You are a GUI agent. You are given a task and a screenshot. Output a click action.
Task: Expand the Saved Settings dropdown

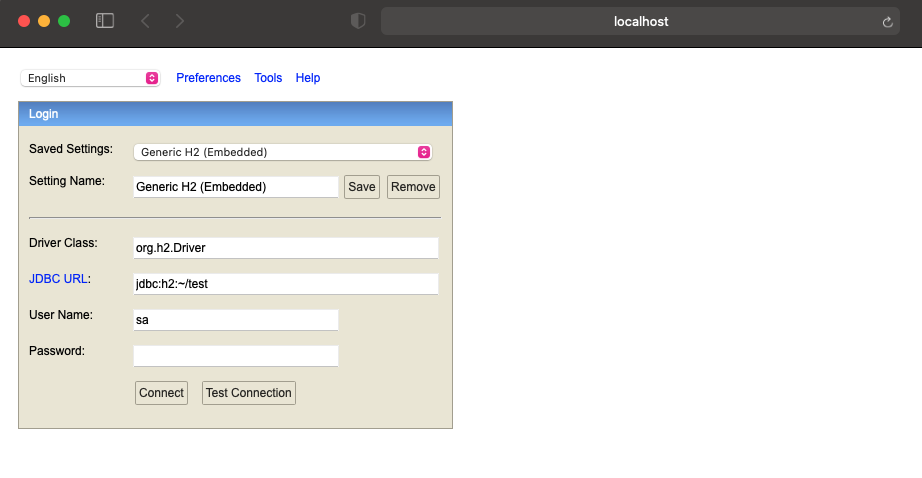(x=283, y=152)
